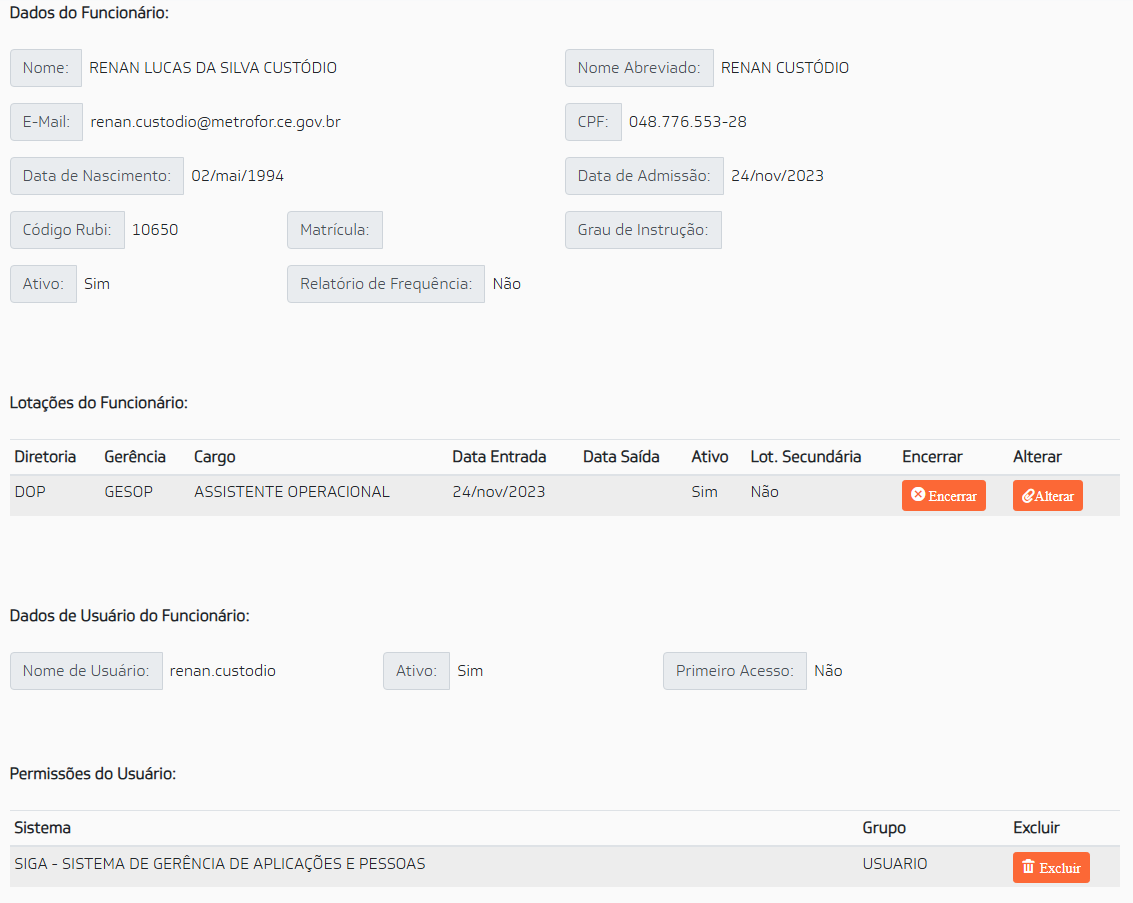Select the name RENAN LUCAS DA SILVA CUSTÓDIO
The height and width of the screenshot is (903, 1133).
213,68
